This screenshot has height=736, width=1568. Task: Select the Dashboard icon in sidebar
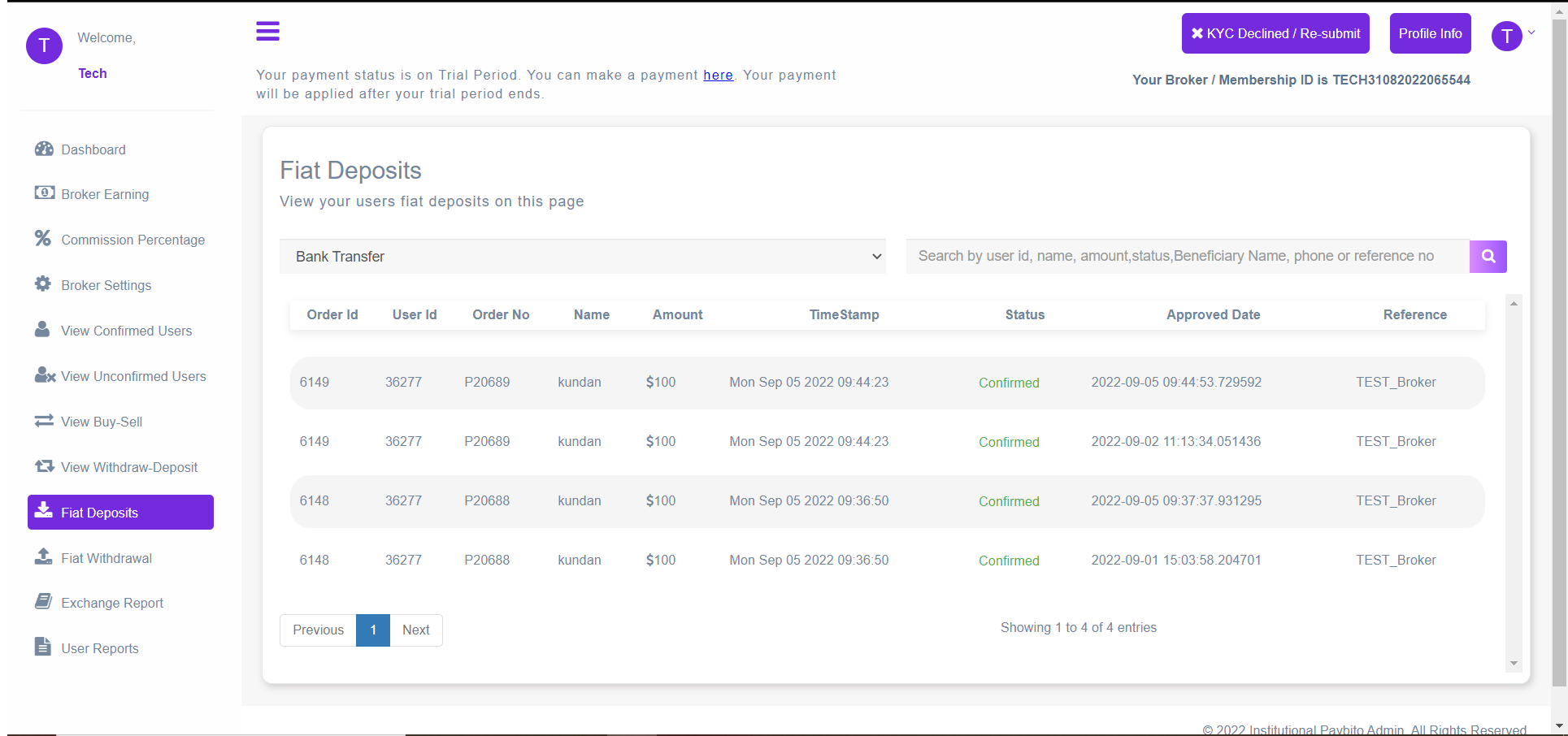(44, 149)
